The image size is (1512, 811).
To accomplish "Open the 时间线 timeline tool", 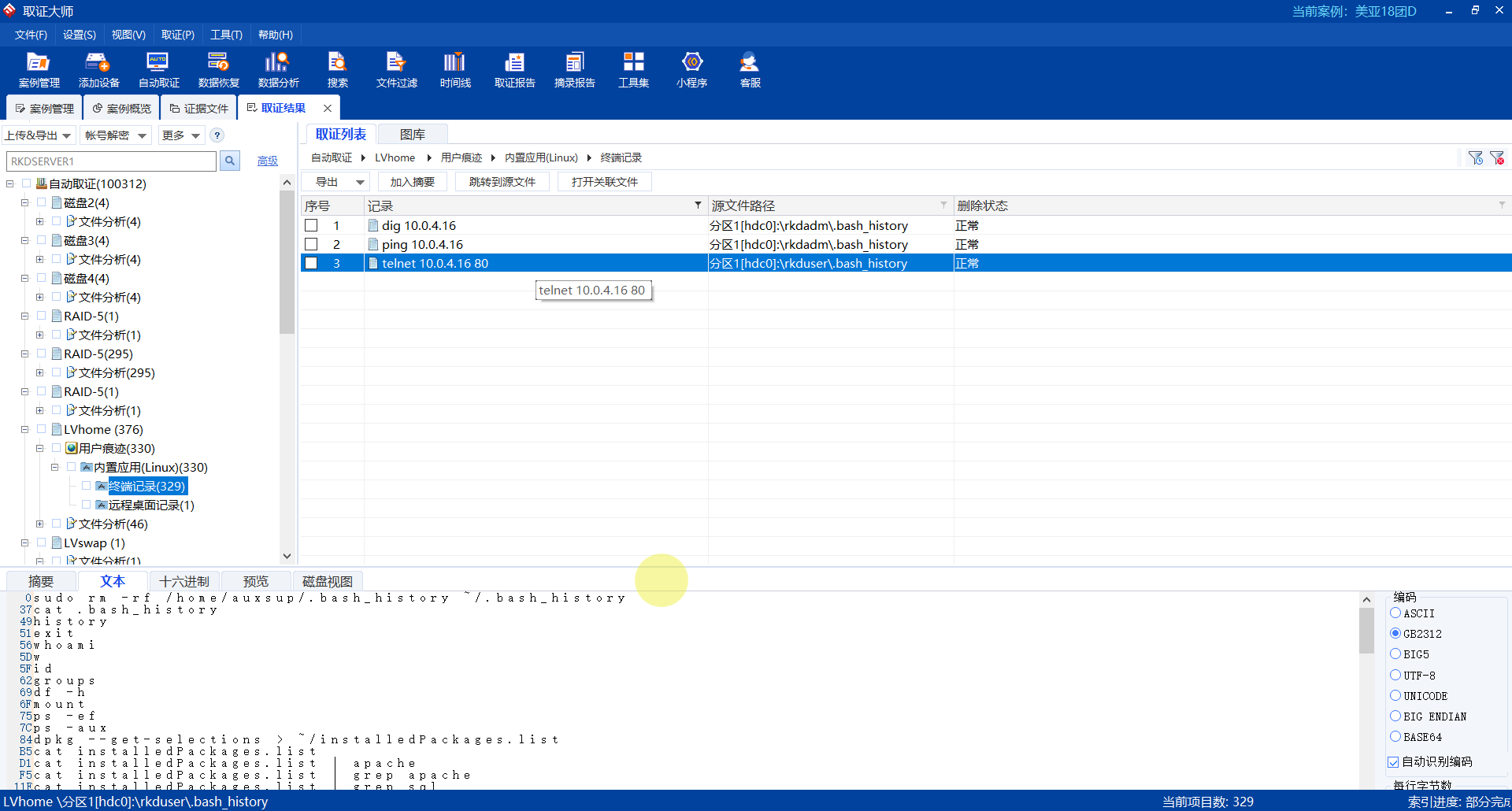I will 455,69.
